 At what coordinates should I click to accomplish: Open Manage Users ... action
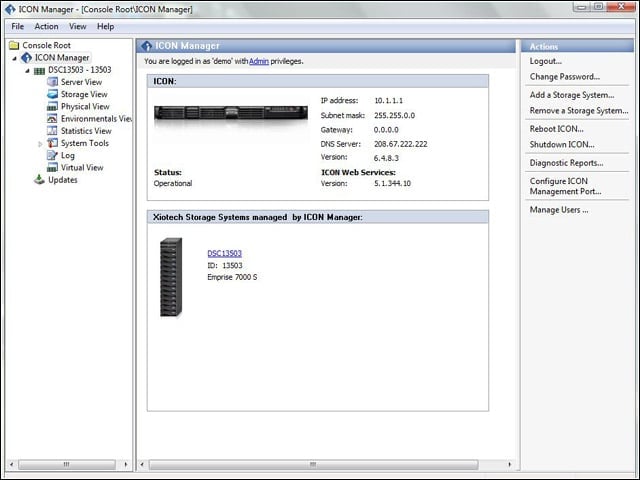point(559,210)
